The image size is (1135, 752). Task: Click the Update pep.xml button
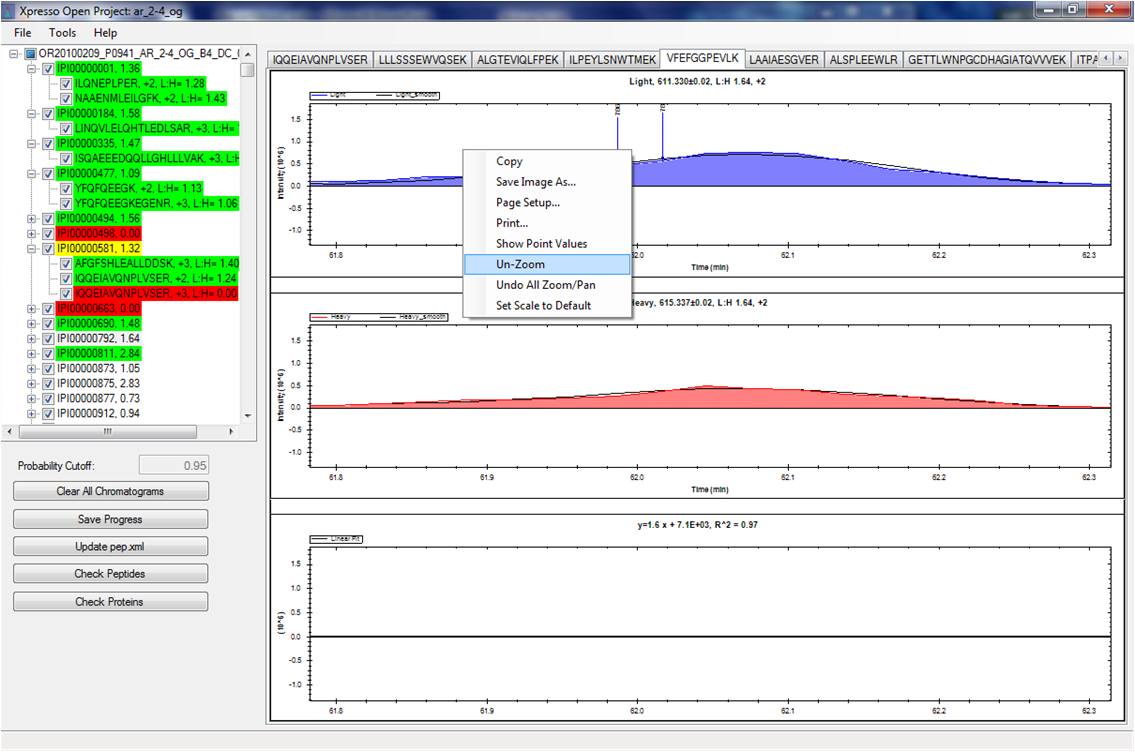point(110,546)
